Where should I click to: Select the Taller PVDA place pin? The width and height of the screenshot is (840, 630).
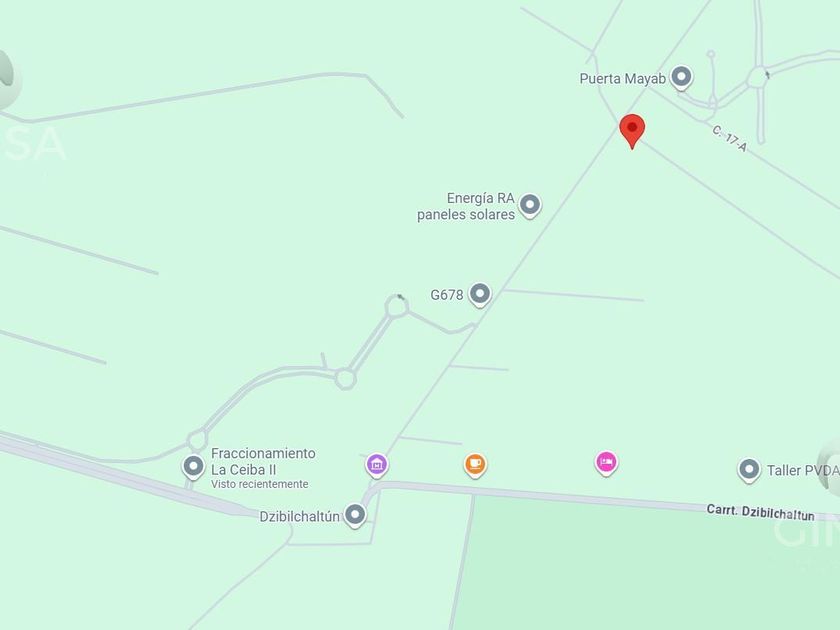pyautogui.click(x=749, y=470)
